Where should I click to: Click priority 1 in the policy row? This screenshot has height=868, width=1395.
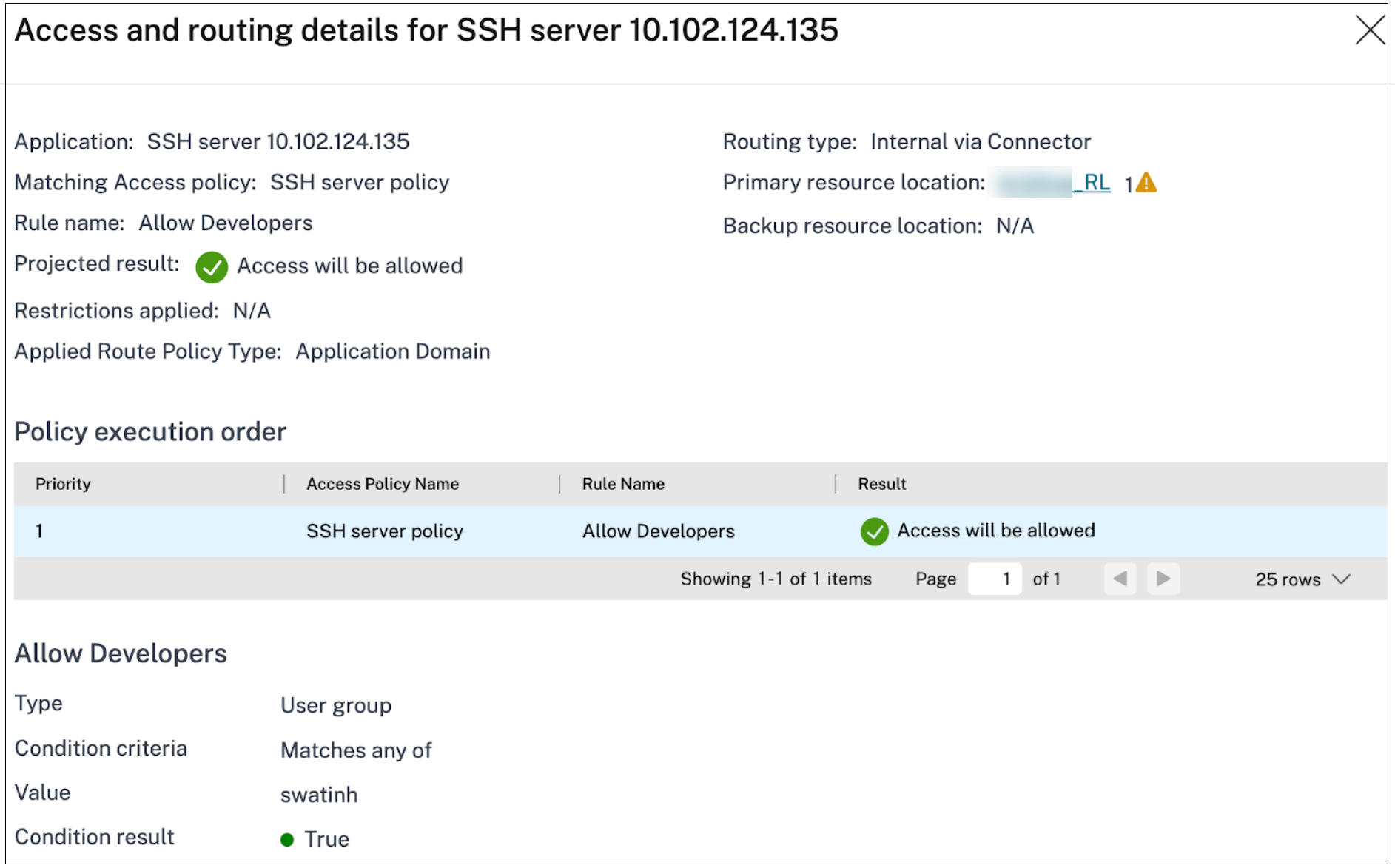tap(39, 531)
